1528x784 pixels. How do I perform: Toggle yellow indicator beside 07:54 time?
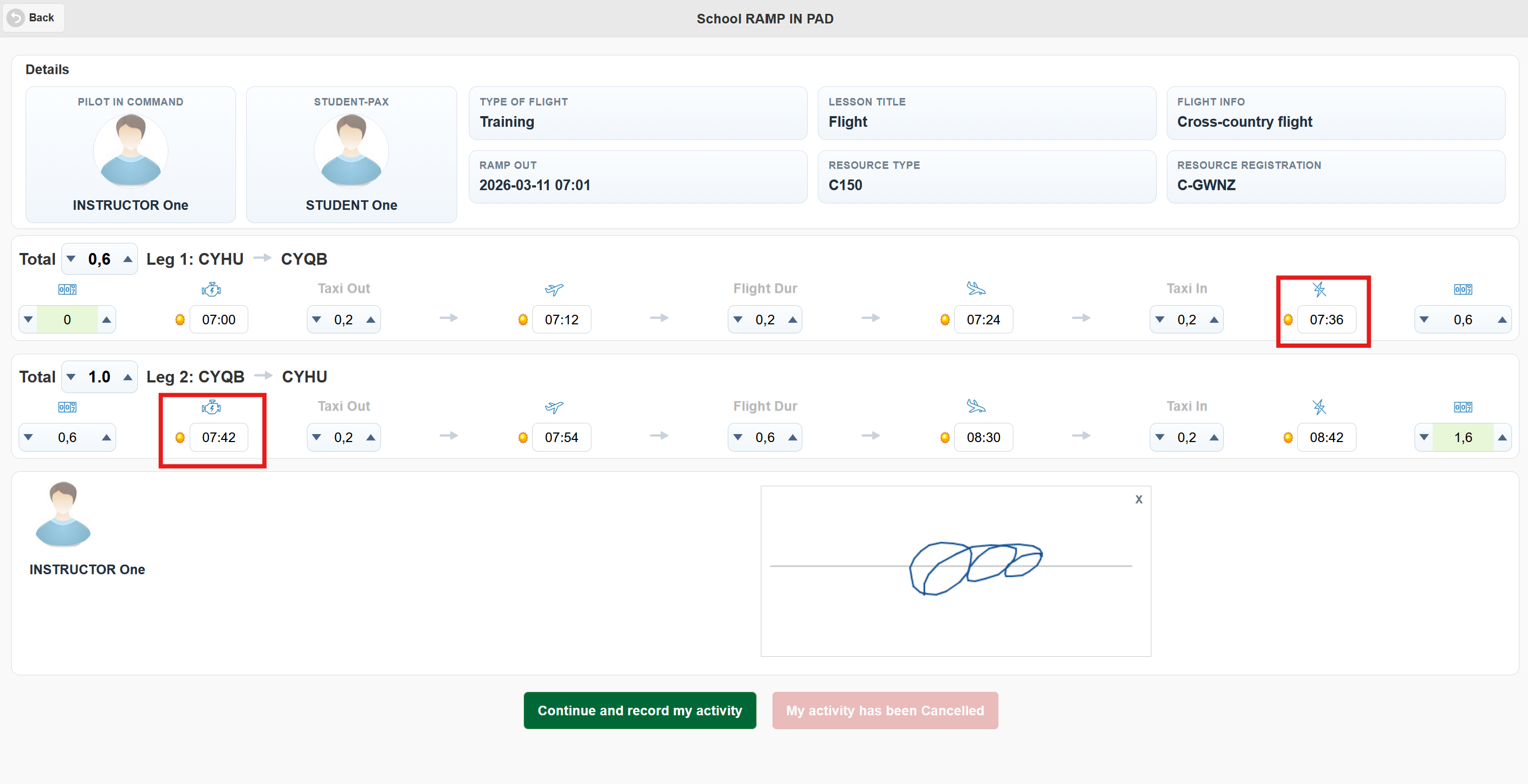click(x=523, y=438)
